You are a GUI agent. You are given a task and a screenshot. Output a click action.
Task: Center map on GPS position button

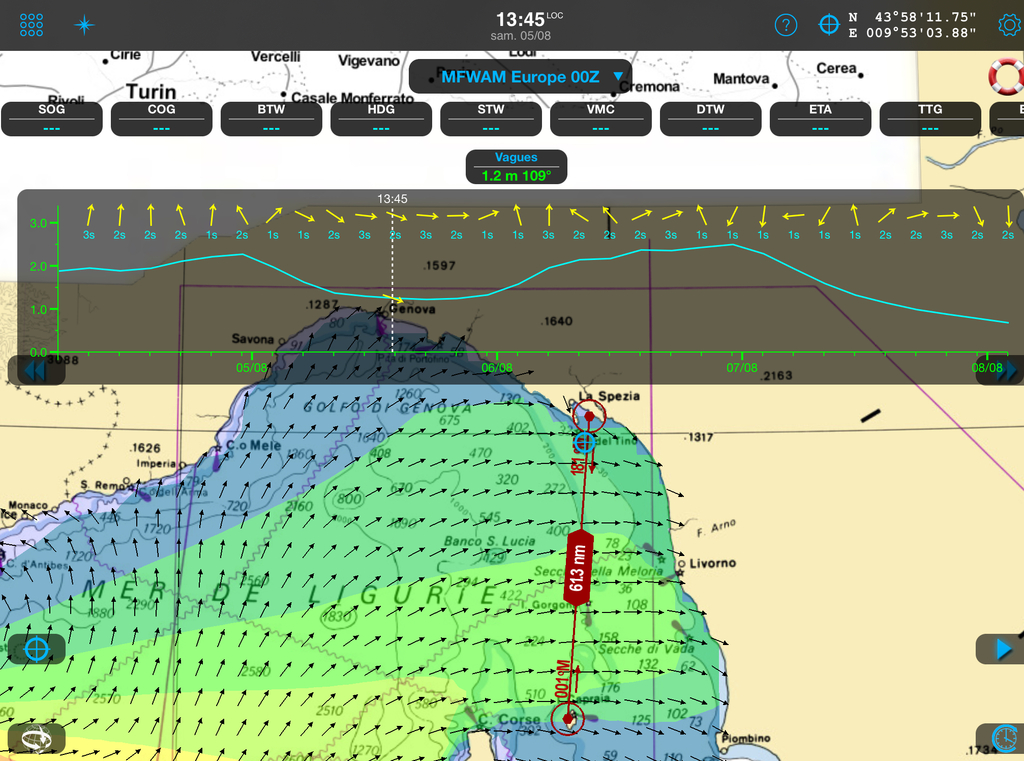tap(36, 649)
